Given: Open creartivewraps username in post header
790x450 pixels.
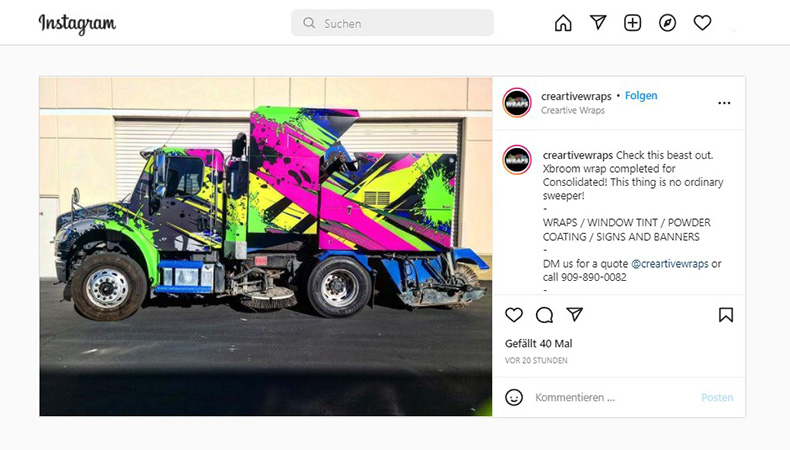Looking at the screenshot, I should tap(576, 96).
